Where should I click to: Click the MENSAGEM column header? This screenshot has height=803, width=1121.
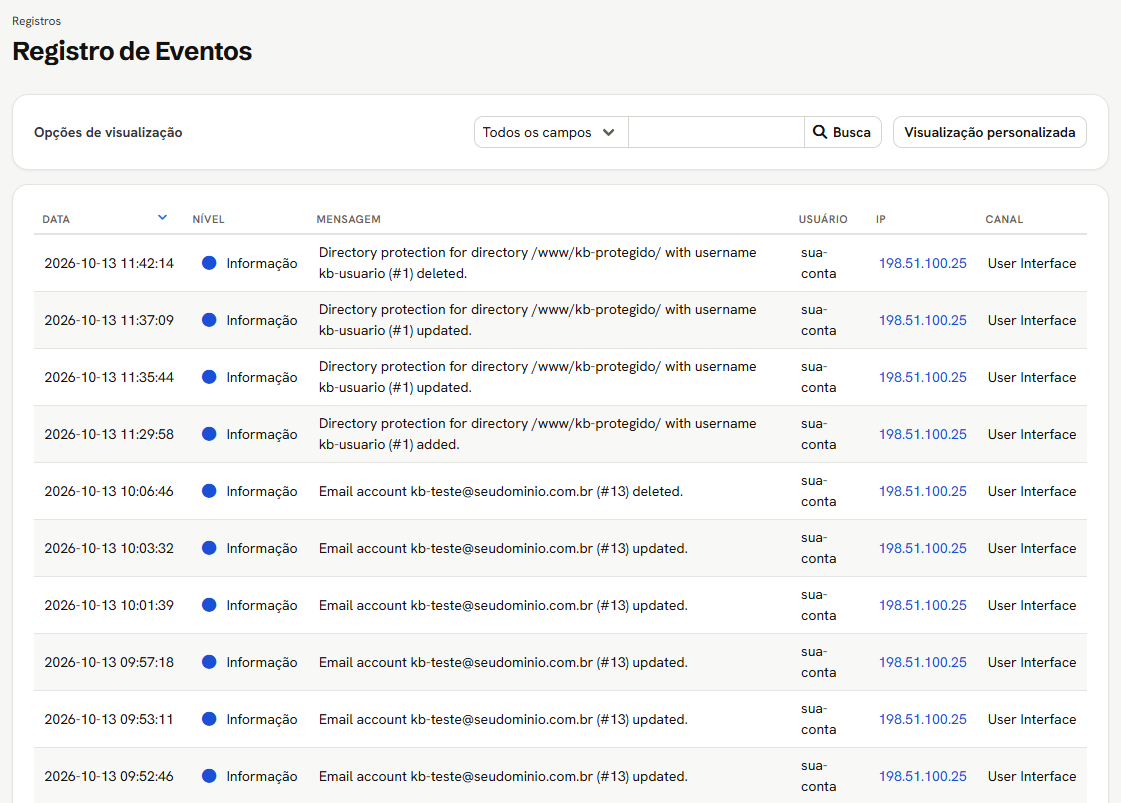pyautogui.click(x=348, y=220)
